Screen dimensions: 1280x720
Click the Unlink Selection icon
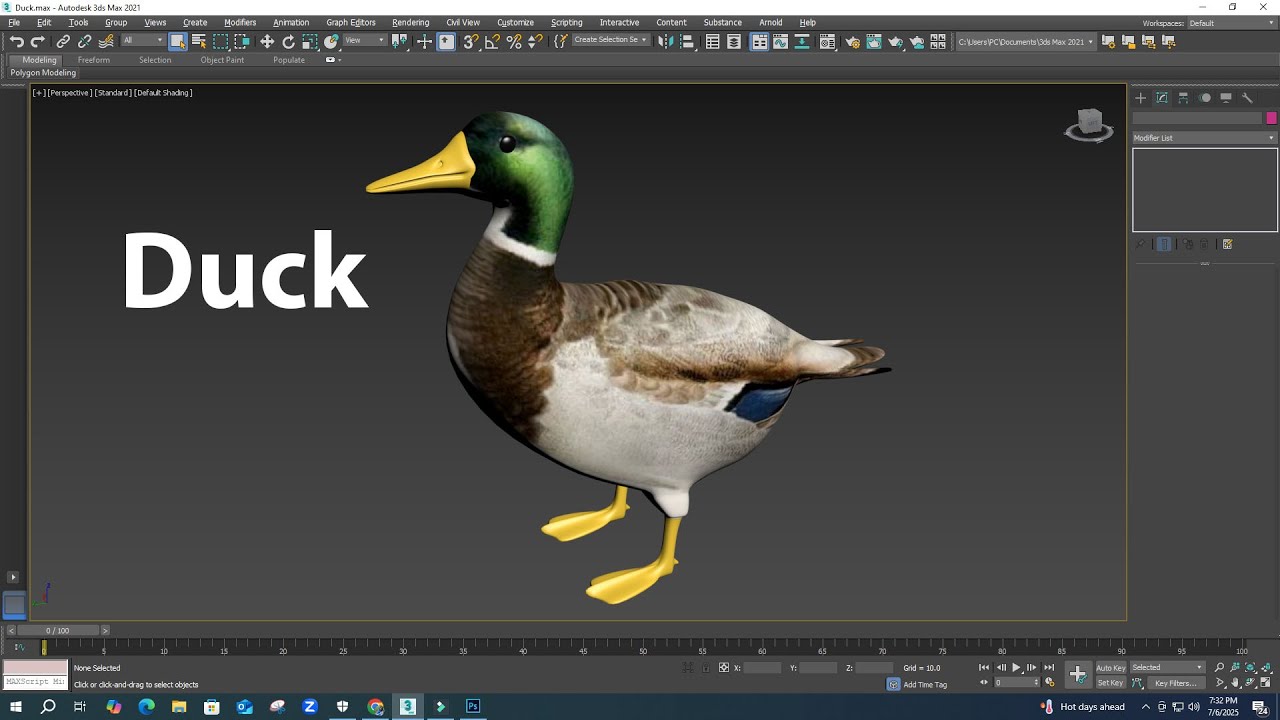(x=84, y=41)
